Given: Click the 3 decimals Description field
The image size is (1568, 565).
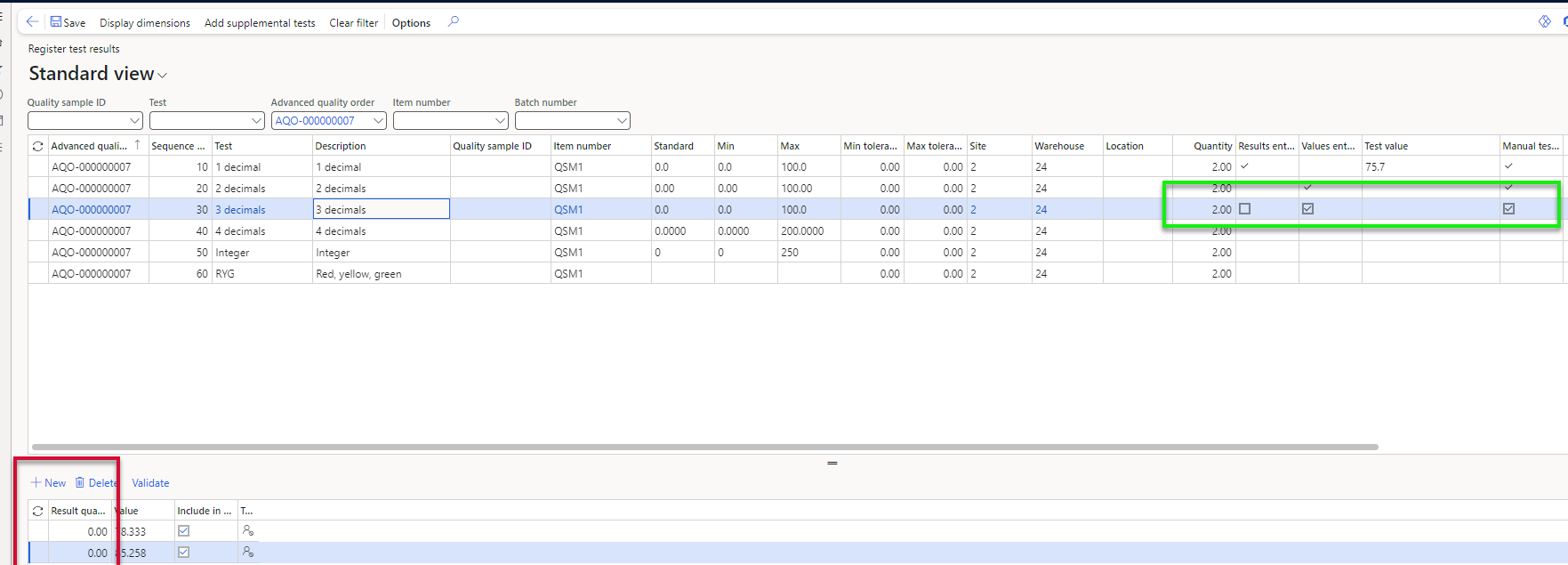Looking at the screenshot, I should [x=381, y=209].
